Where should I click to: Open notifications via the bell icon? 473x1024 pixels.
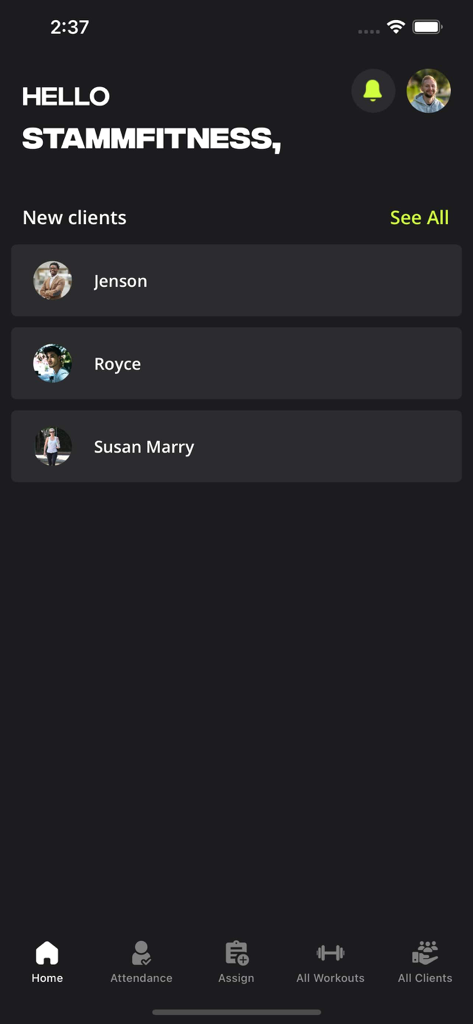pos(373,91)
